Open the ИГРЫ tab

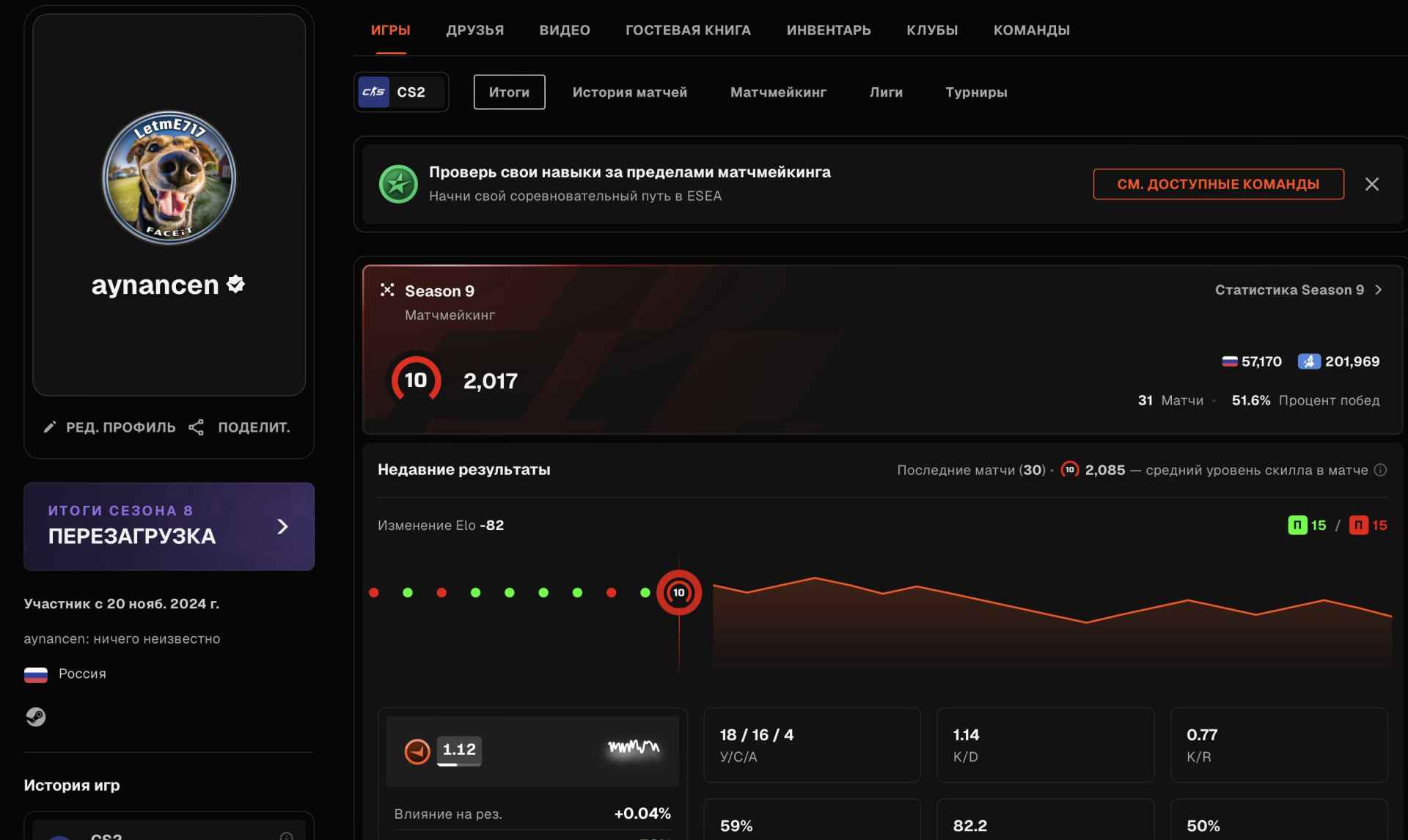(x=390, y=30)
